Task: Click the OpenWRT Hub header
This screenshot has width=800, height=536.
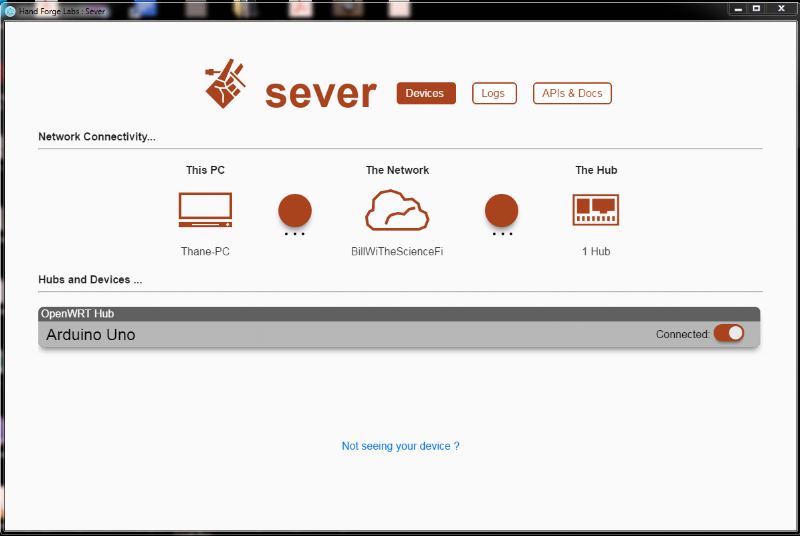Action: [399, 314]
